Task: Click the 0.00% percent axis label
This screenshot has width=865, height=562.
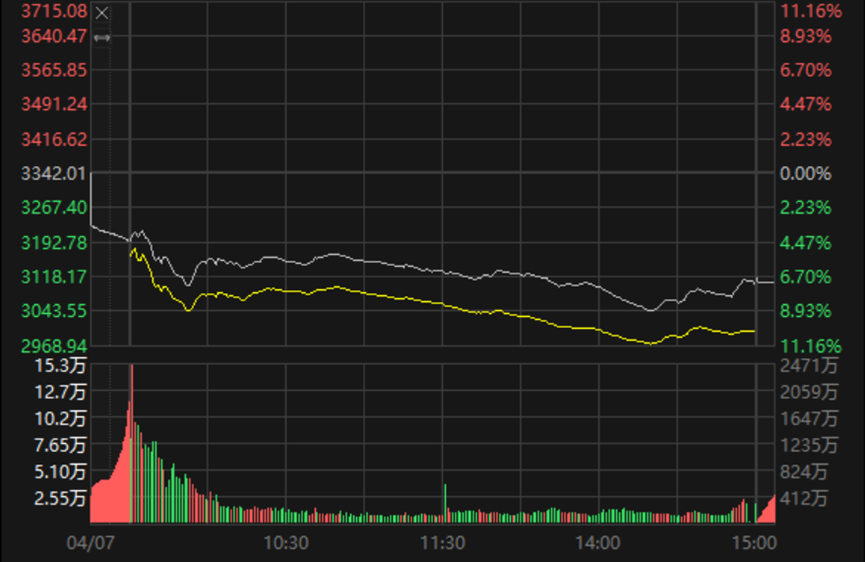Action: click(x=806, y=173)
